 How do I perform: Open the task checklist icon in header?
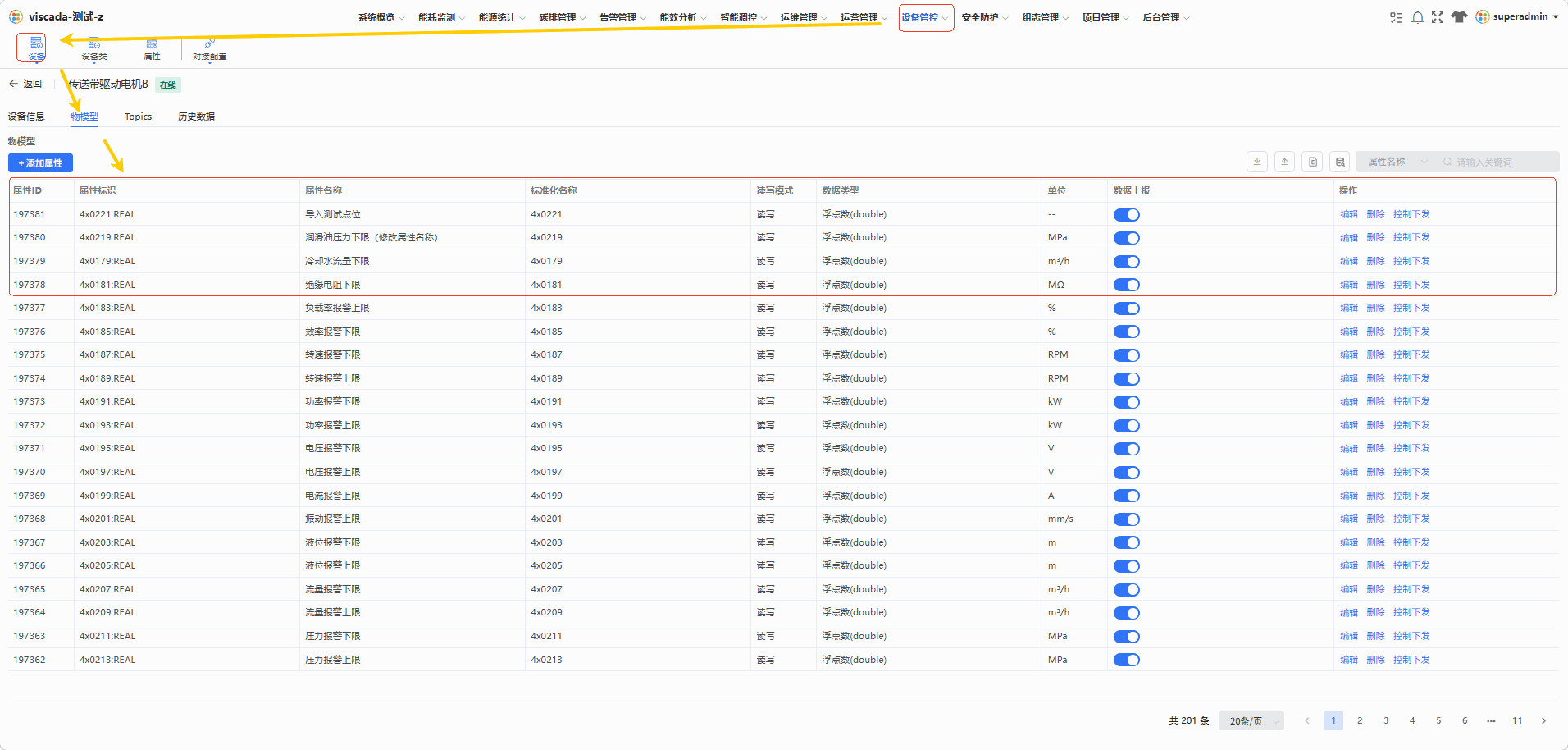tap(1396, 17)
